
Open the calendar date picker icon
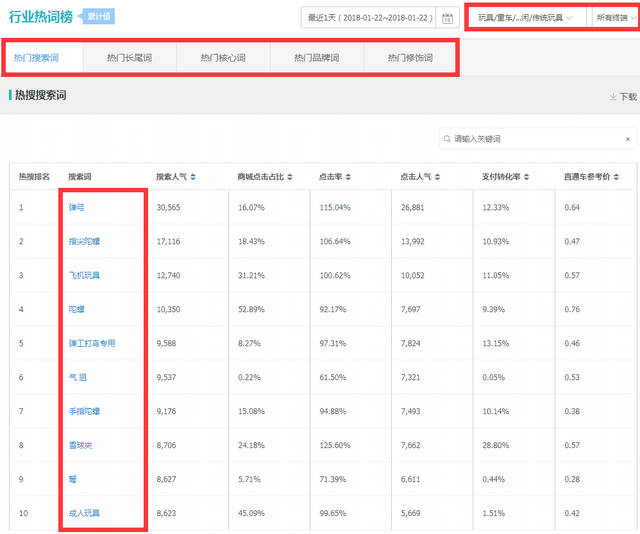coord(447,18)
